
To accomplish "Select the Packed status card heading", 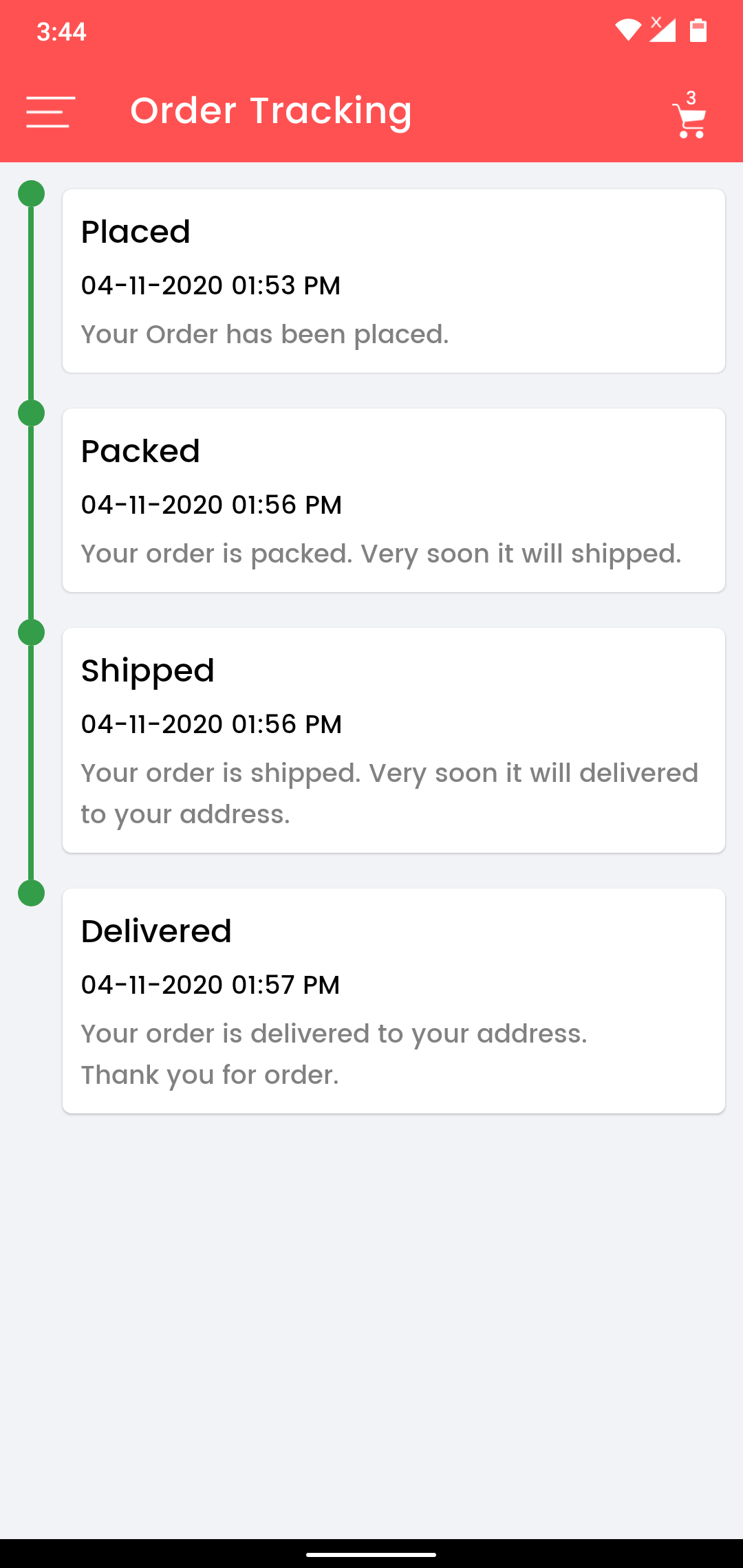I will (x=140, y=451).
